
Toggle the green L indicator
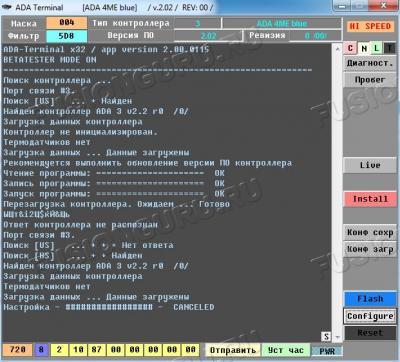(x=376, y=49)
